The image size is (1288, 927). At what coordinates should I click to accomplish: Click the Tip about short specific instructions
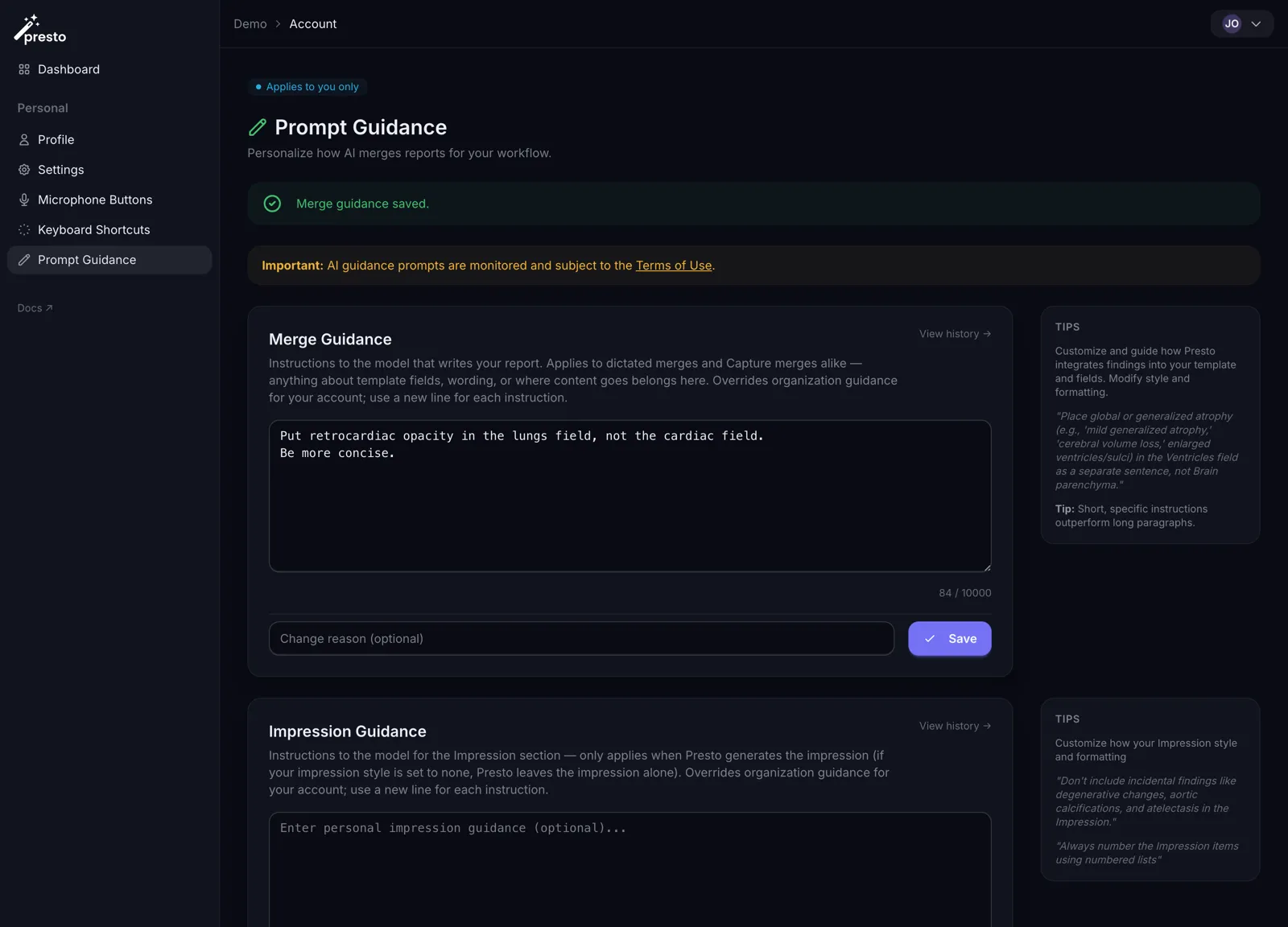(x=1131, y=516)
